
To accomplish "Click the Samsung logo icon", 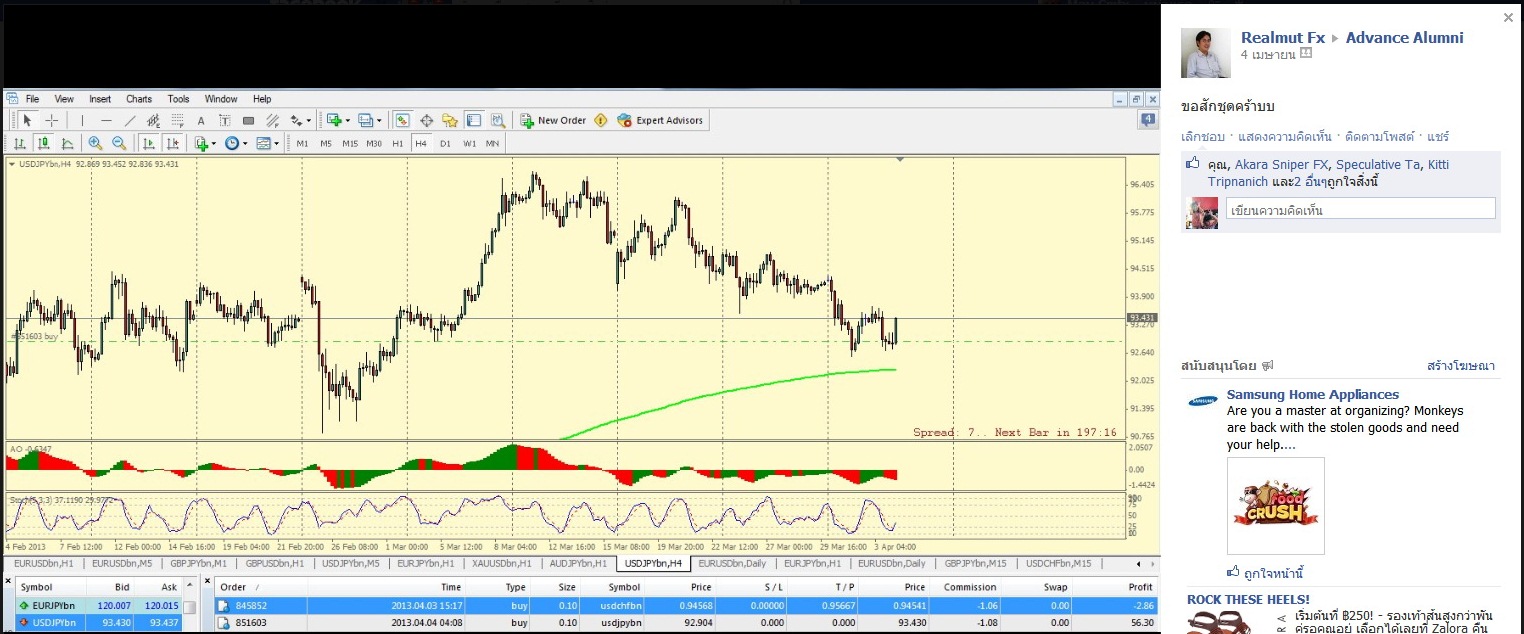I will pos(1202,402).
